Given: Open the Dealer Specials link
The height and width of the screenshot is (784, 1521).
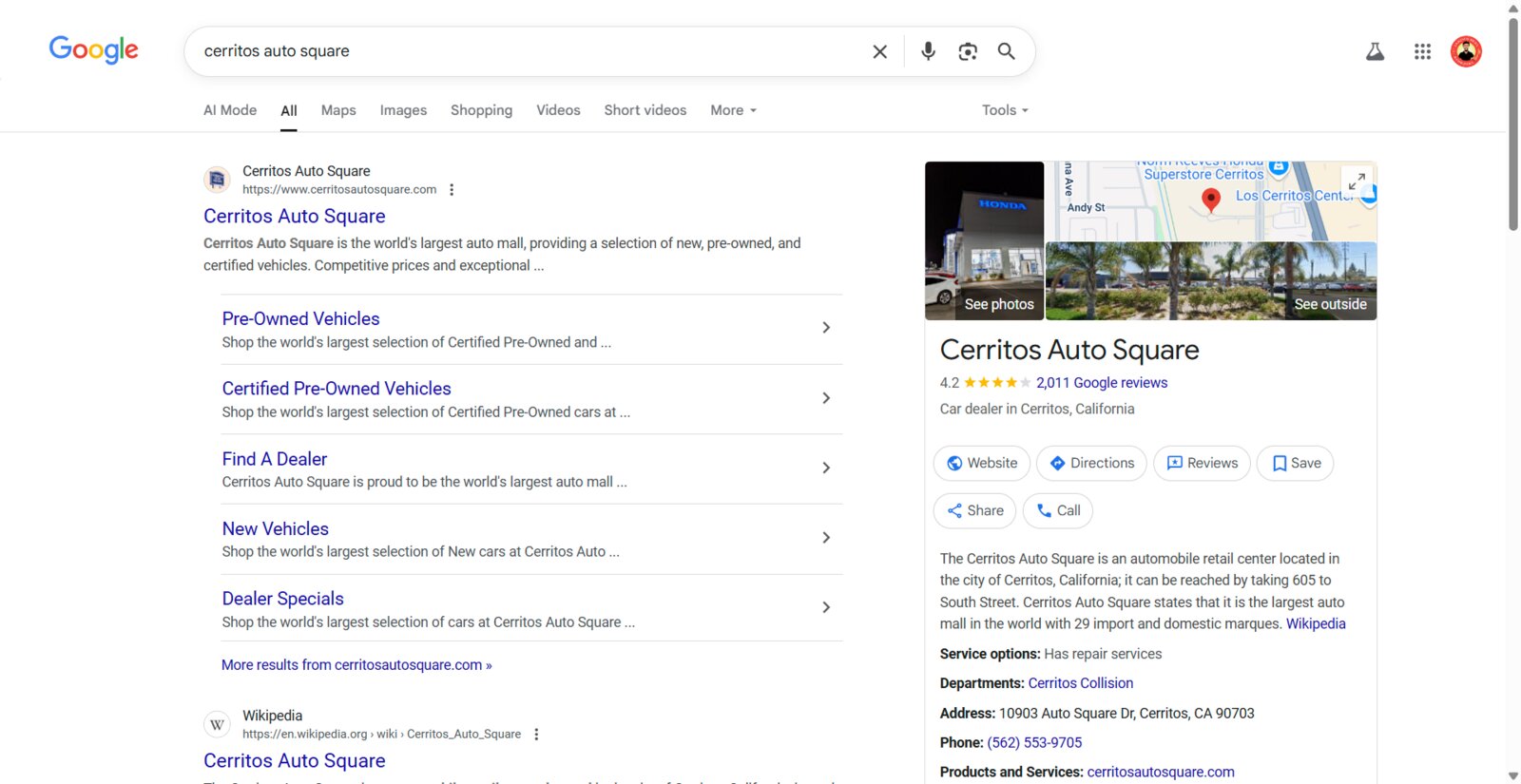Looking at the screenshot, I should (x=282, y=599).
